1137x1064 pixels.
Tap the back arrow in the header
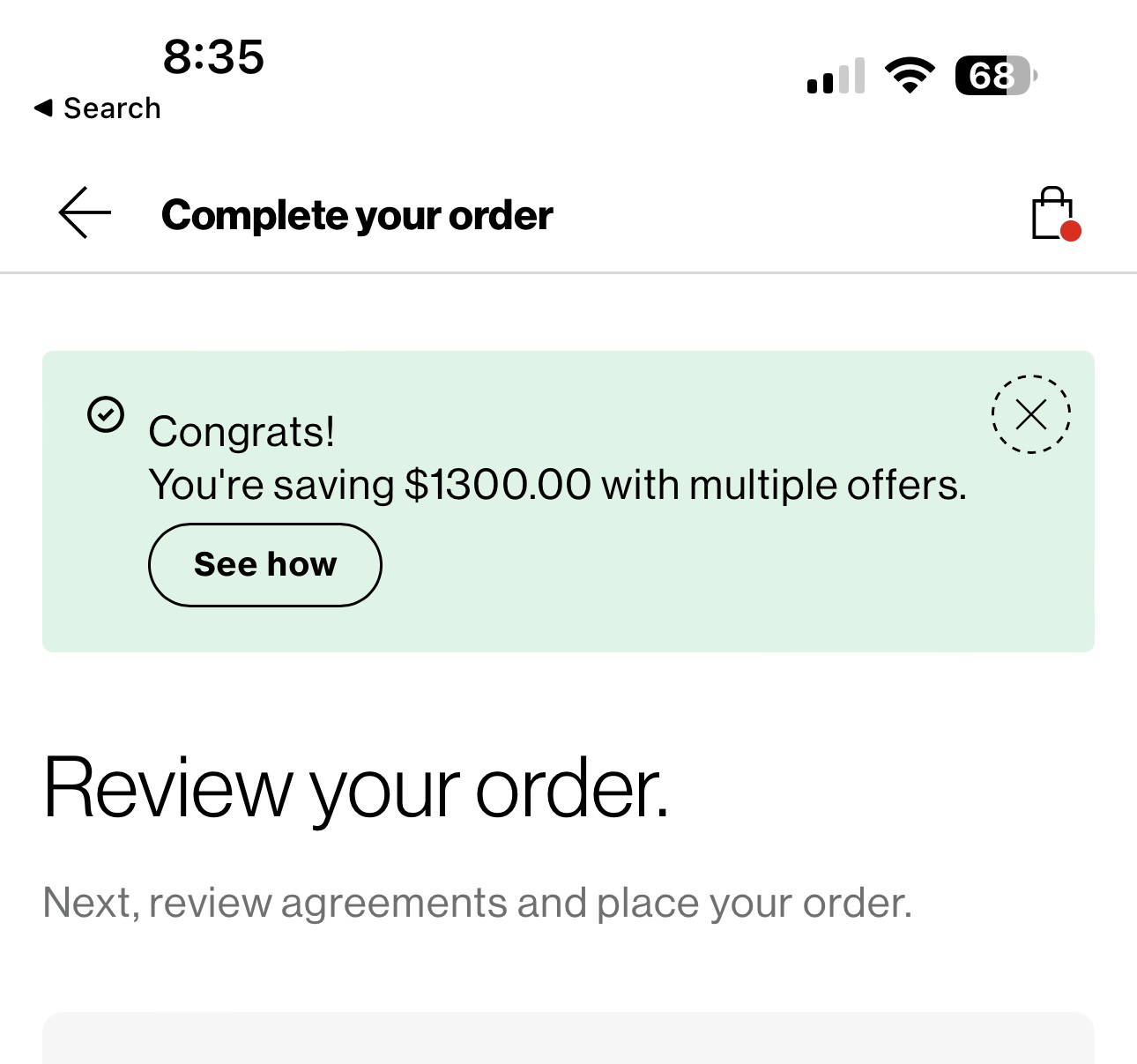pos(85,212)
